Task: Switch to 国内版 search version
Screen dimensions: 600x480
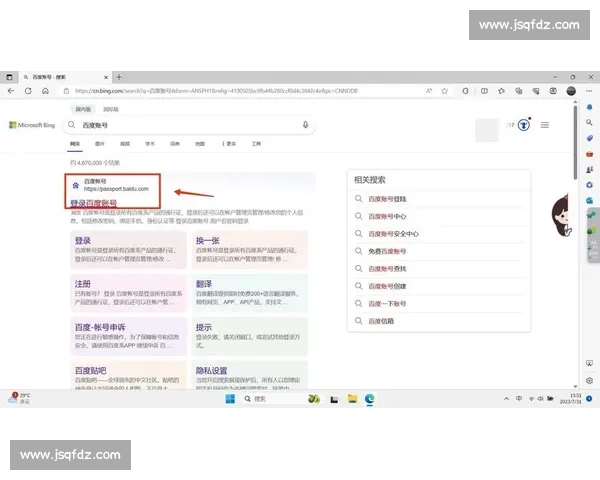Action: [83, 109]
